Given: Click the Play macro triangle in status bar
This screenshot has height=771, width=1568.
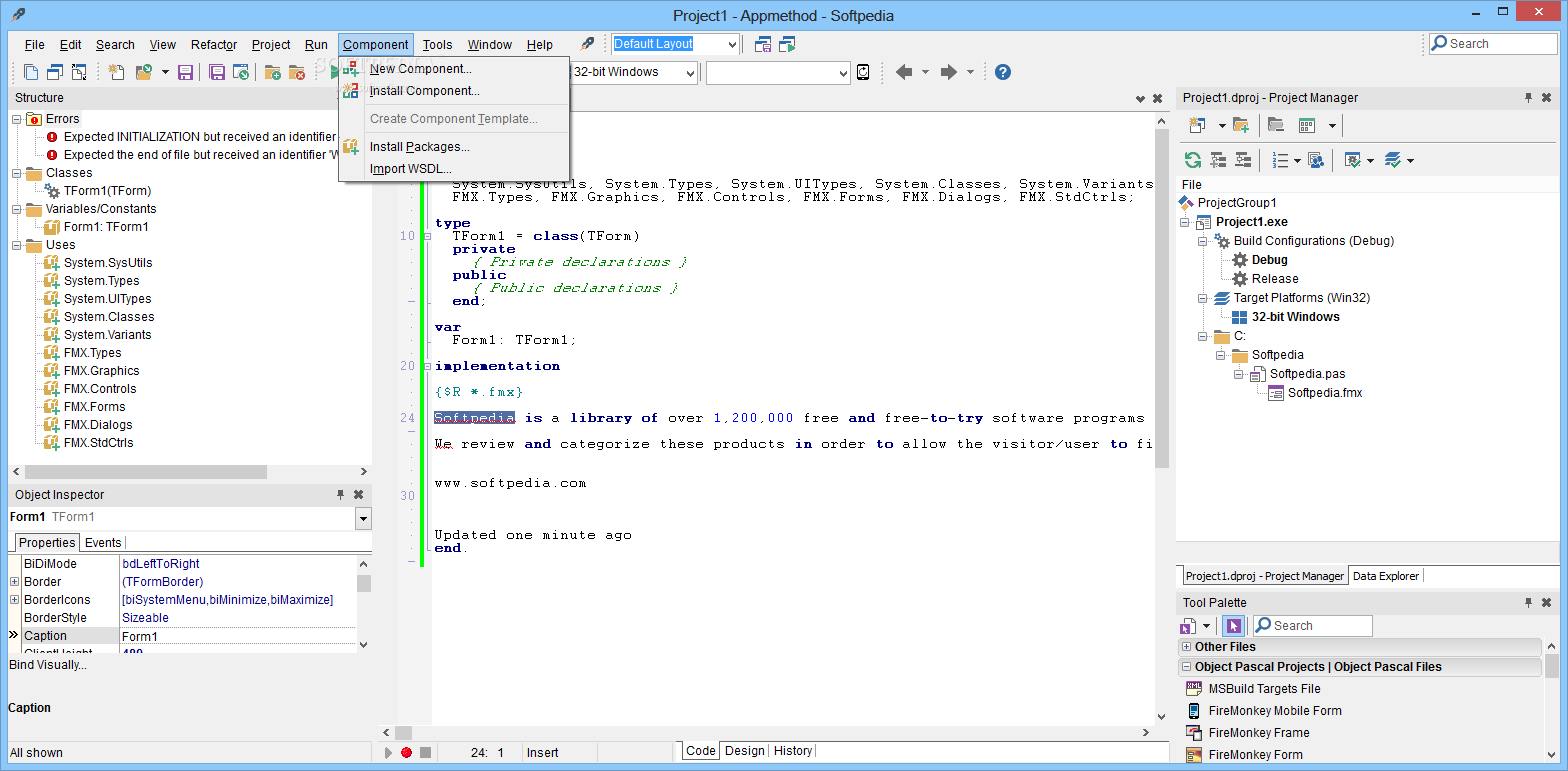Looking at the screenshot, I should [388, 753].
